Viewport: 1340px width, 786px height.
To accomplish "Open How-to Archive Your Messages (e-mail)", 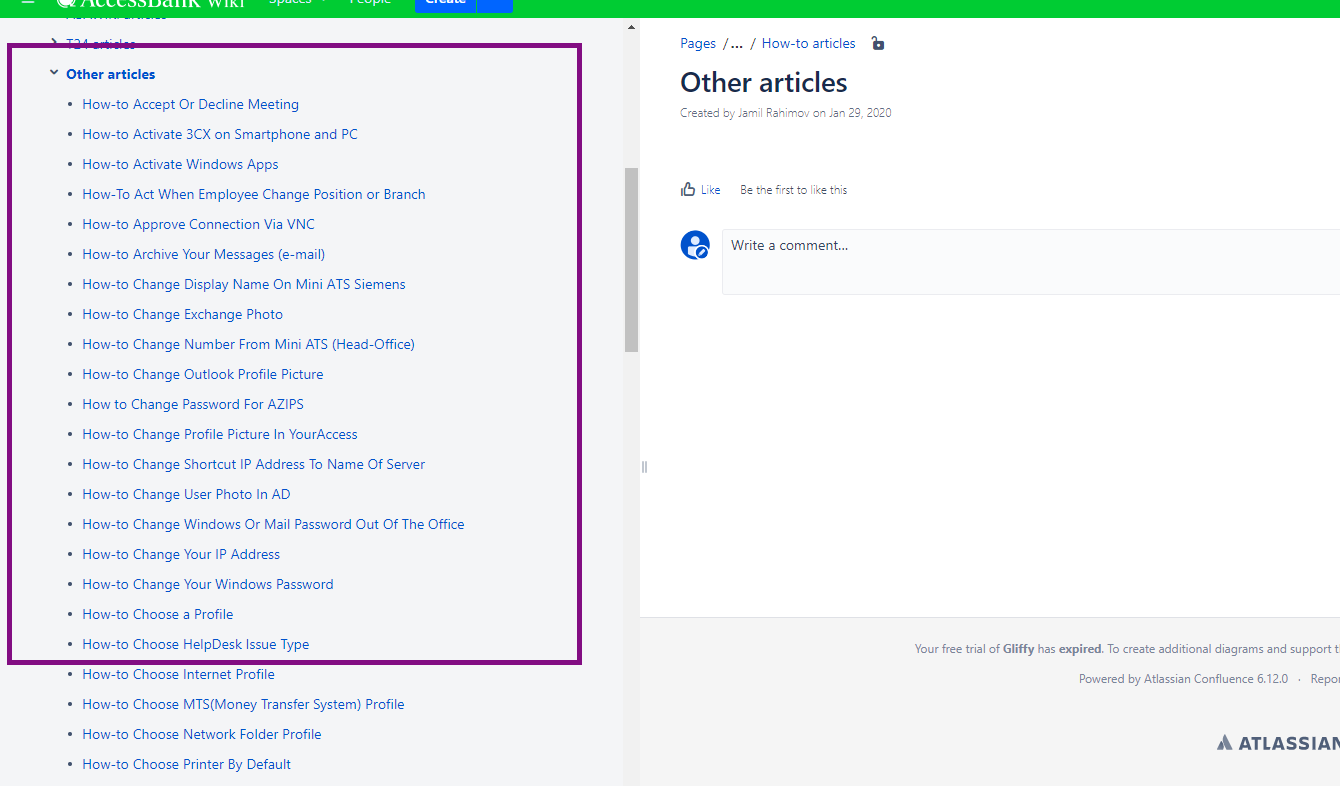I will [204, 254].
